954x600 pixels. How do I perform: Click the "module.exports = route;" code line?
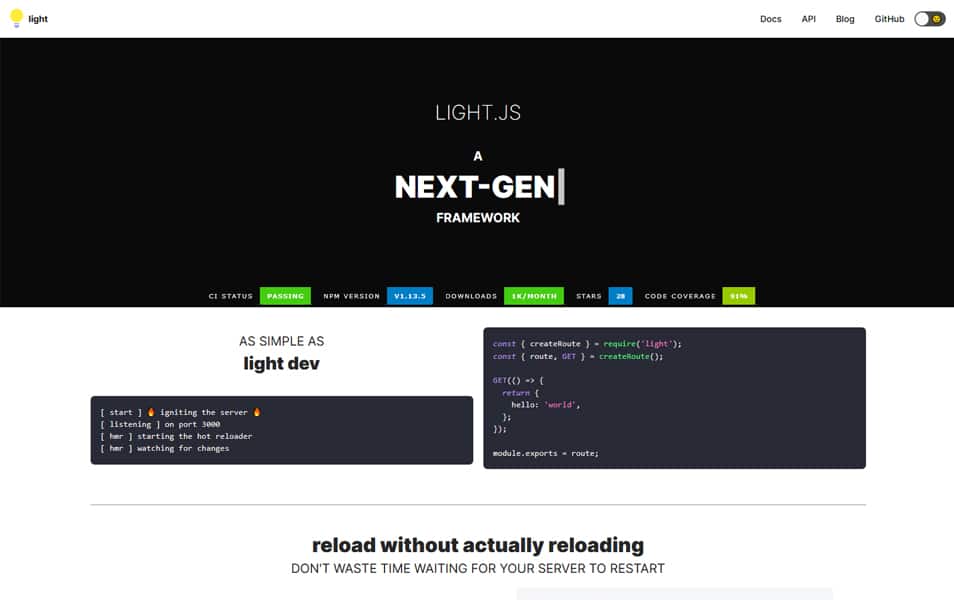[545, 453]
